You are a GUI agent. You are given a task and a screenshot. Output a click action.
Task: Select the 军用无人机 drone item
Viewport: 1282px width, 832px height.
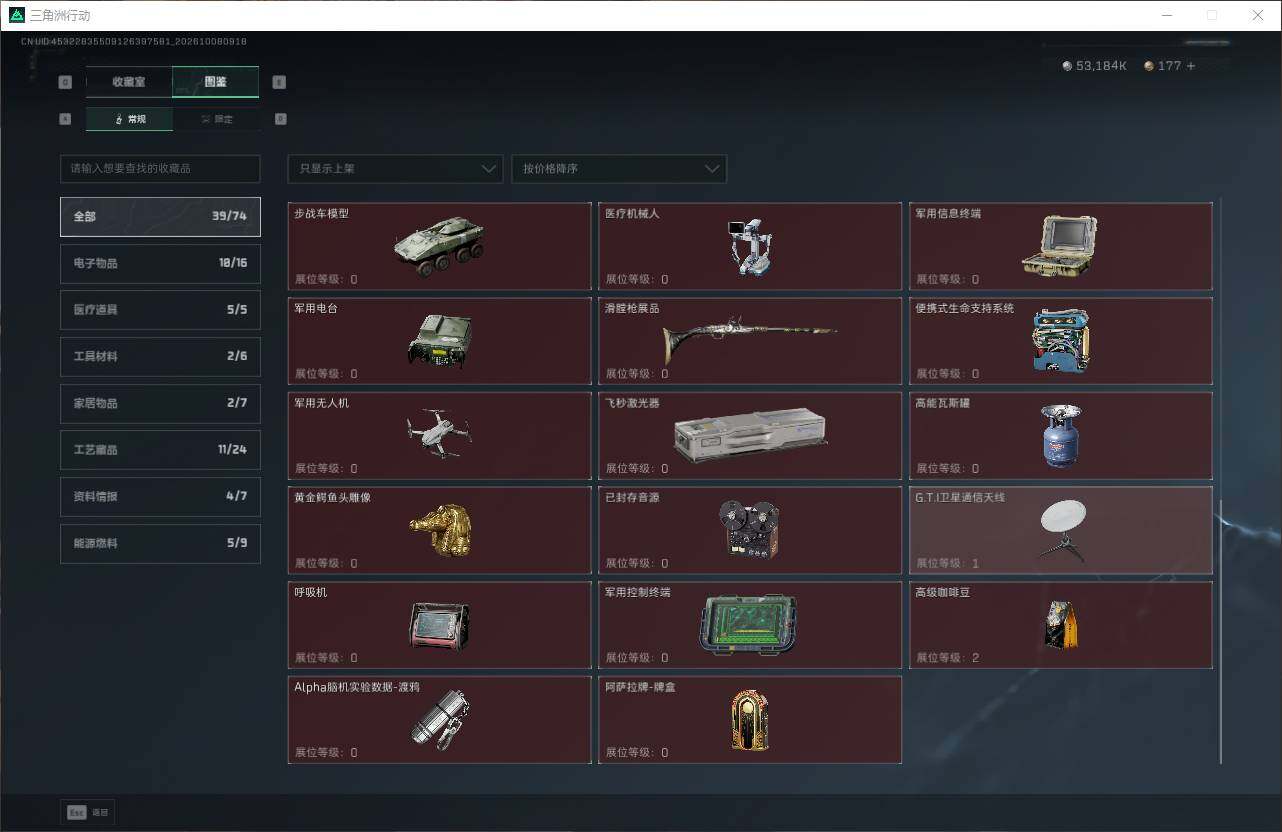(439, 435)
